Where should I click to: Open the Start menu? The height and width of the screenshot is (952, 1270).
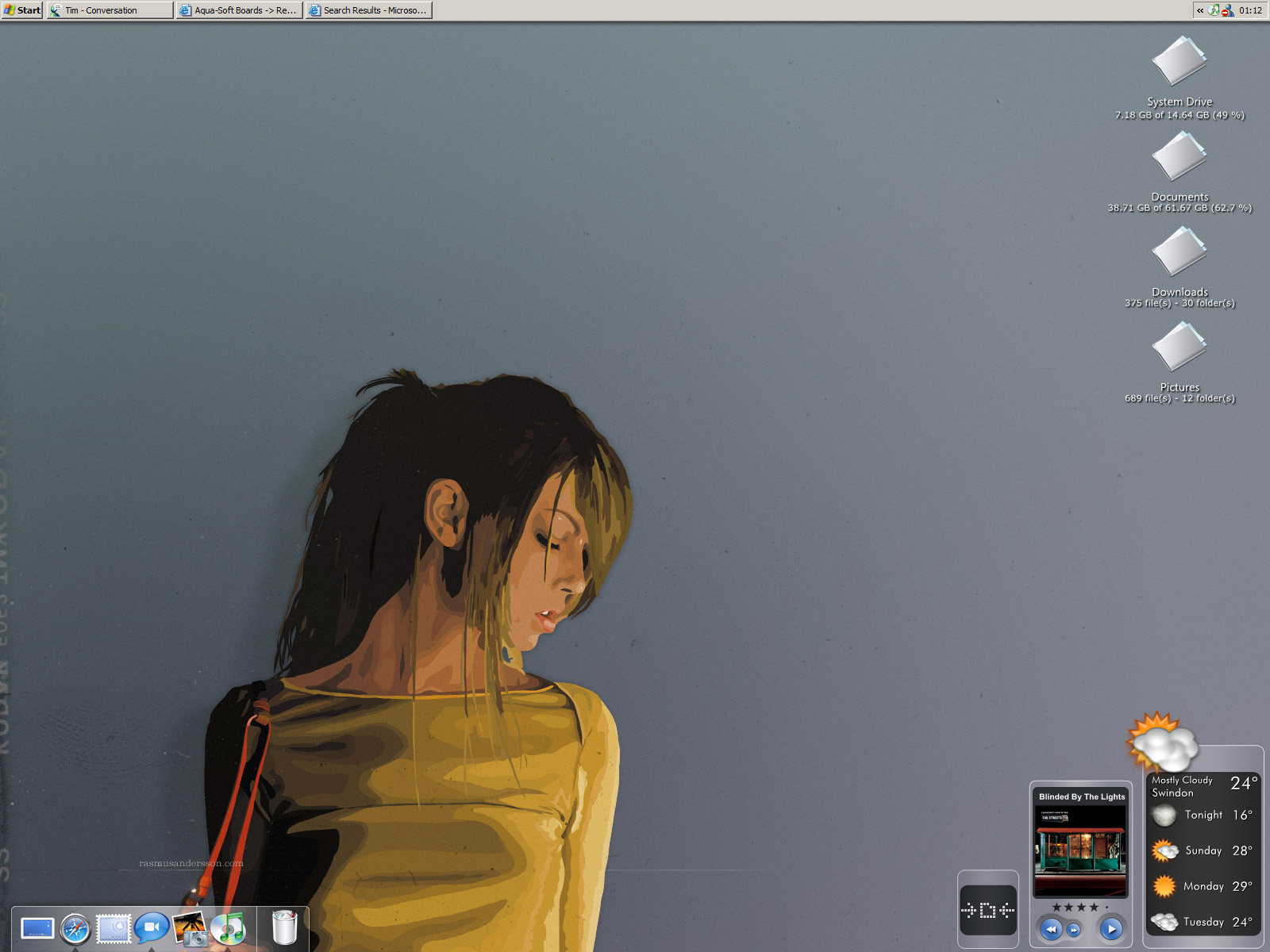coord(21,10)
